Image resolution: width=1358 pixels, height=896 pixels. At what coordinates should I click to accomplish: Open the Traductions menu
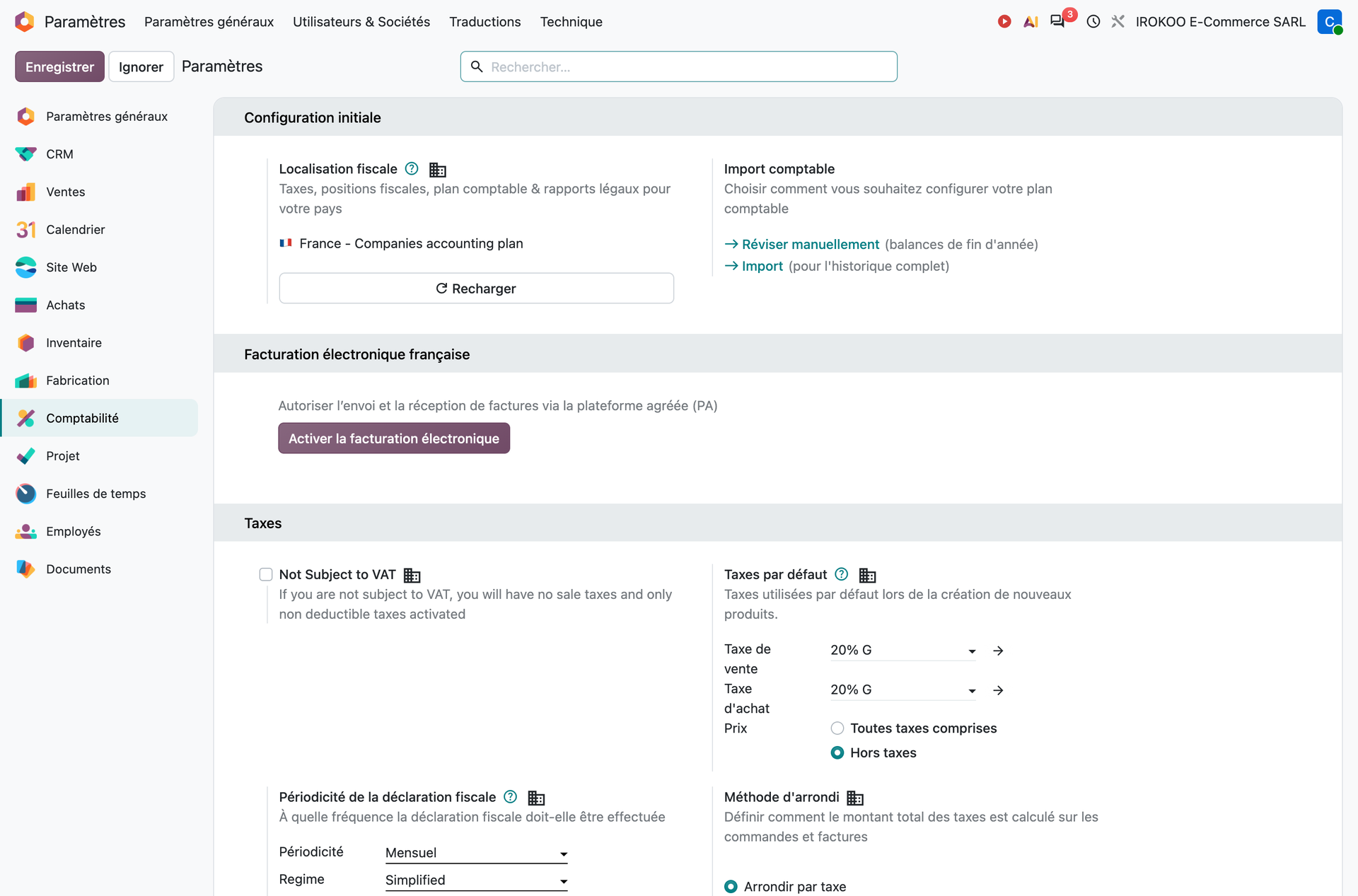pos(485,22)
